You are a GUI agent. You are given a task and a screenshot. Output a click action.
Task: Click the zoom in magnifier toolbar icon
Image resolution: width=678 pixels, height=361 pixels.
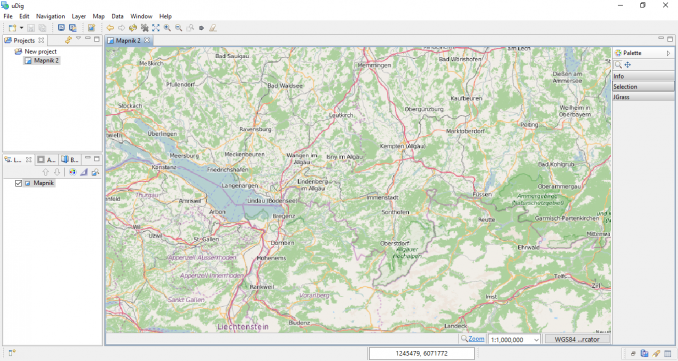coord(167,28)
